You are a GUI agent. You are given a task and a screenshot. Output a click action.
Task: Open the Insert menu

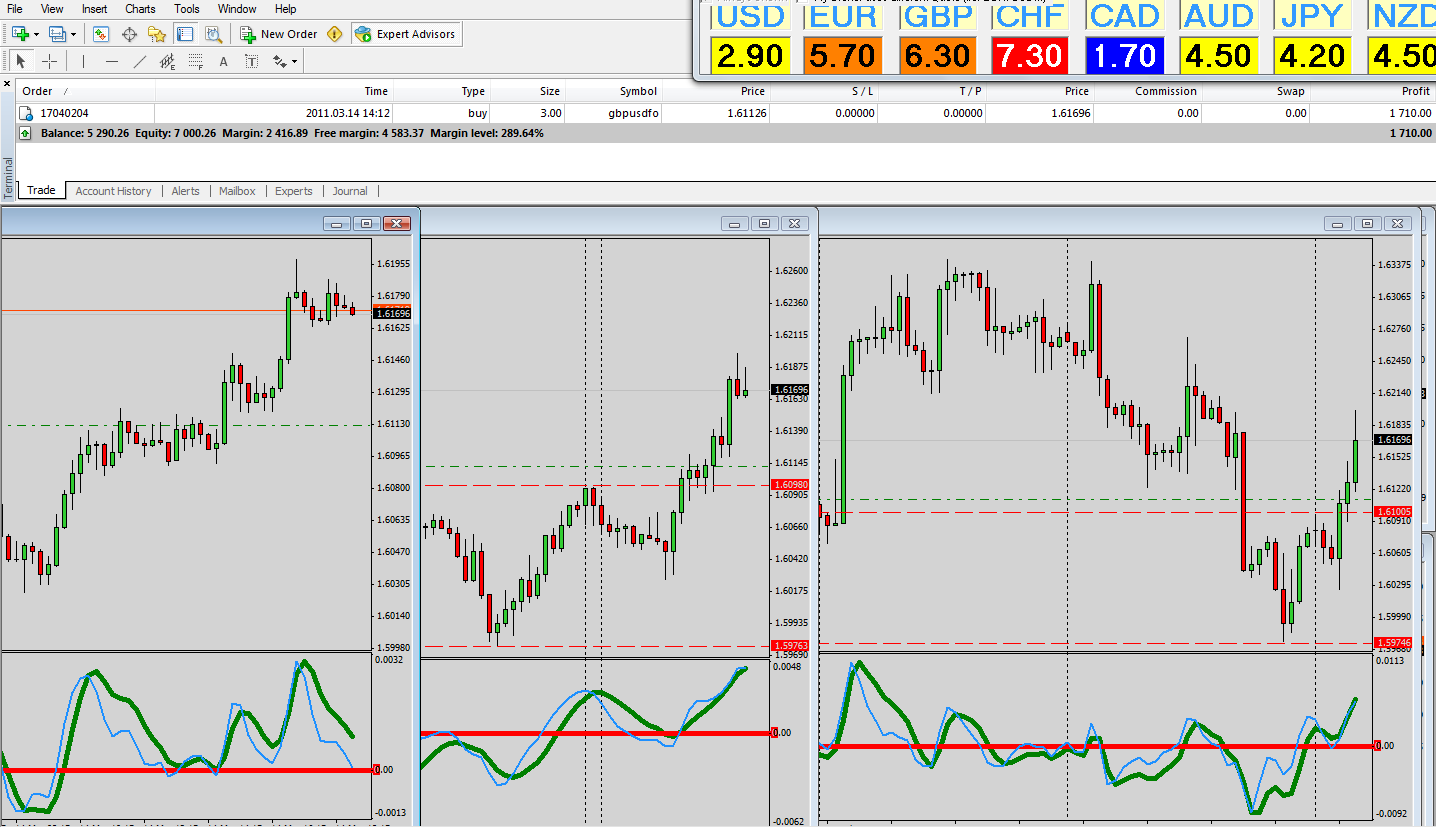click(95, 9)
